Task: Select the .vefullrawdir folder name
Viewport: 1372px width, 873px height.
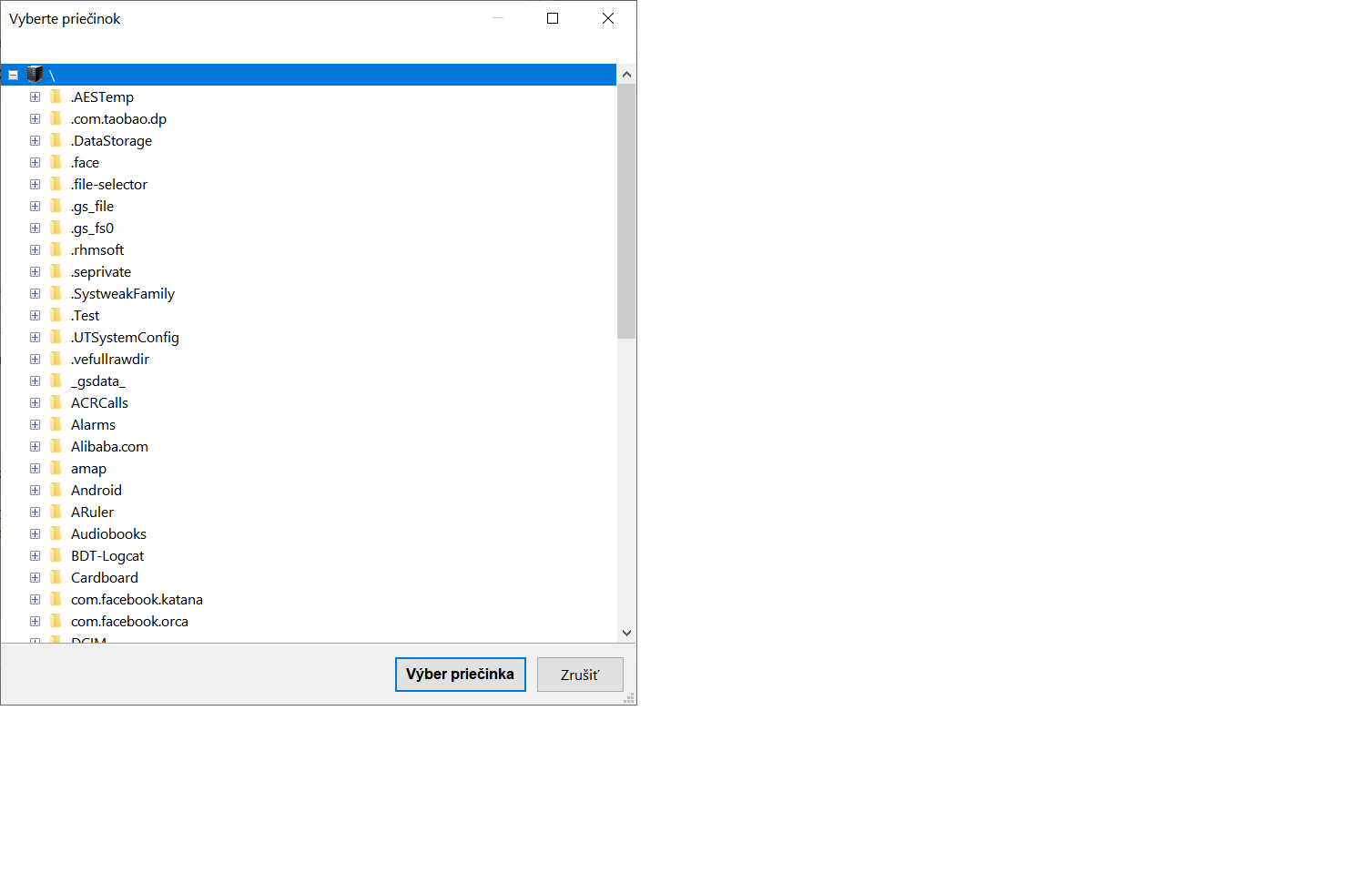Action: click(x=109, y=359)
